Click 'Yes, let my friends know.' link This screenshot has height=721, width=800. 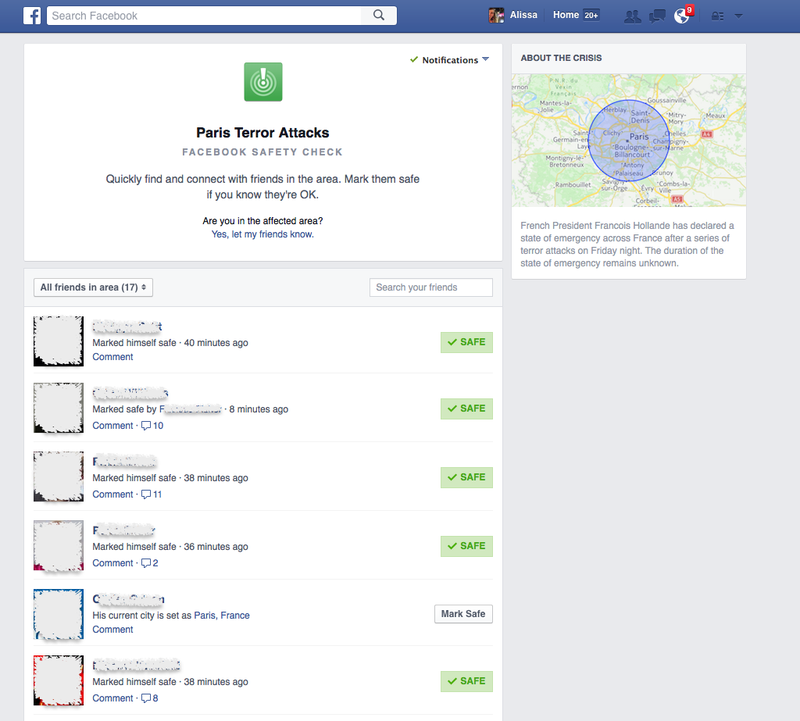tap(263, 234)
